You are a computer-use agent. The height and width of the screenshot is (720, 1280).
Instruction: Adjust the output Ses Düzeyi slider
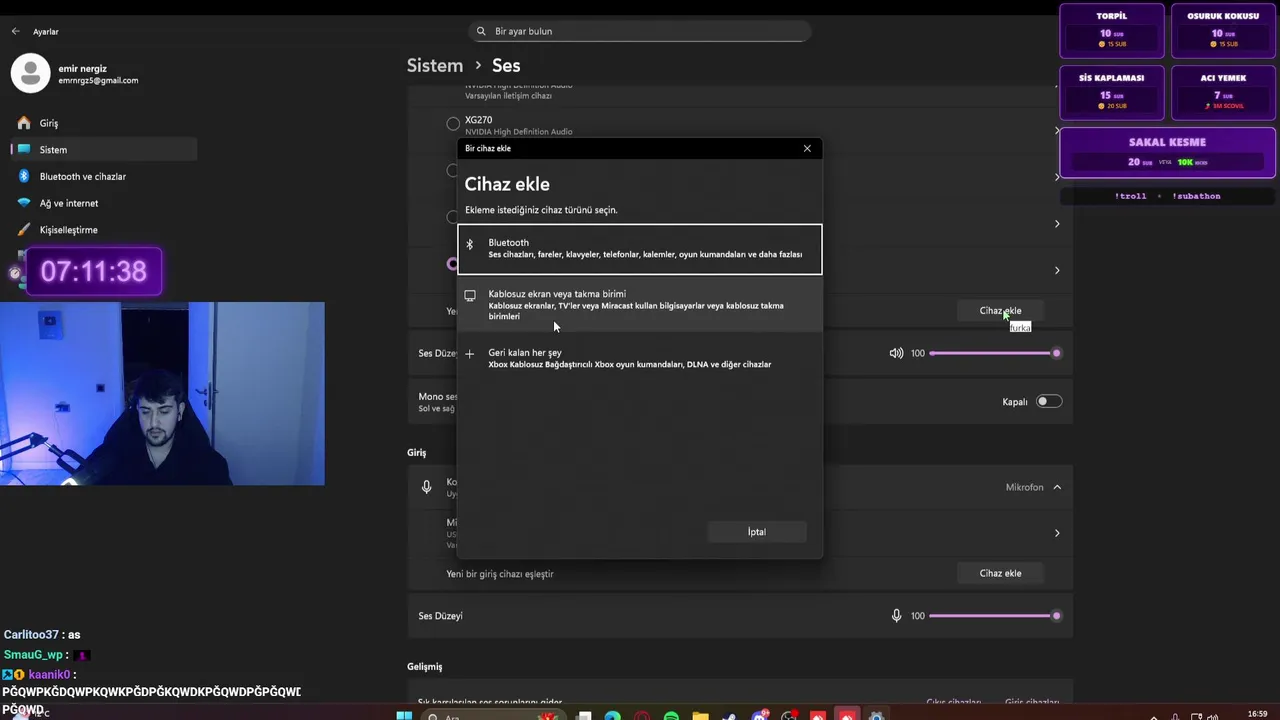point(995,353)
